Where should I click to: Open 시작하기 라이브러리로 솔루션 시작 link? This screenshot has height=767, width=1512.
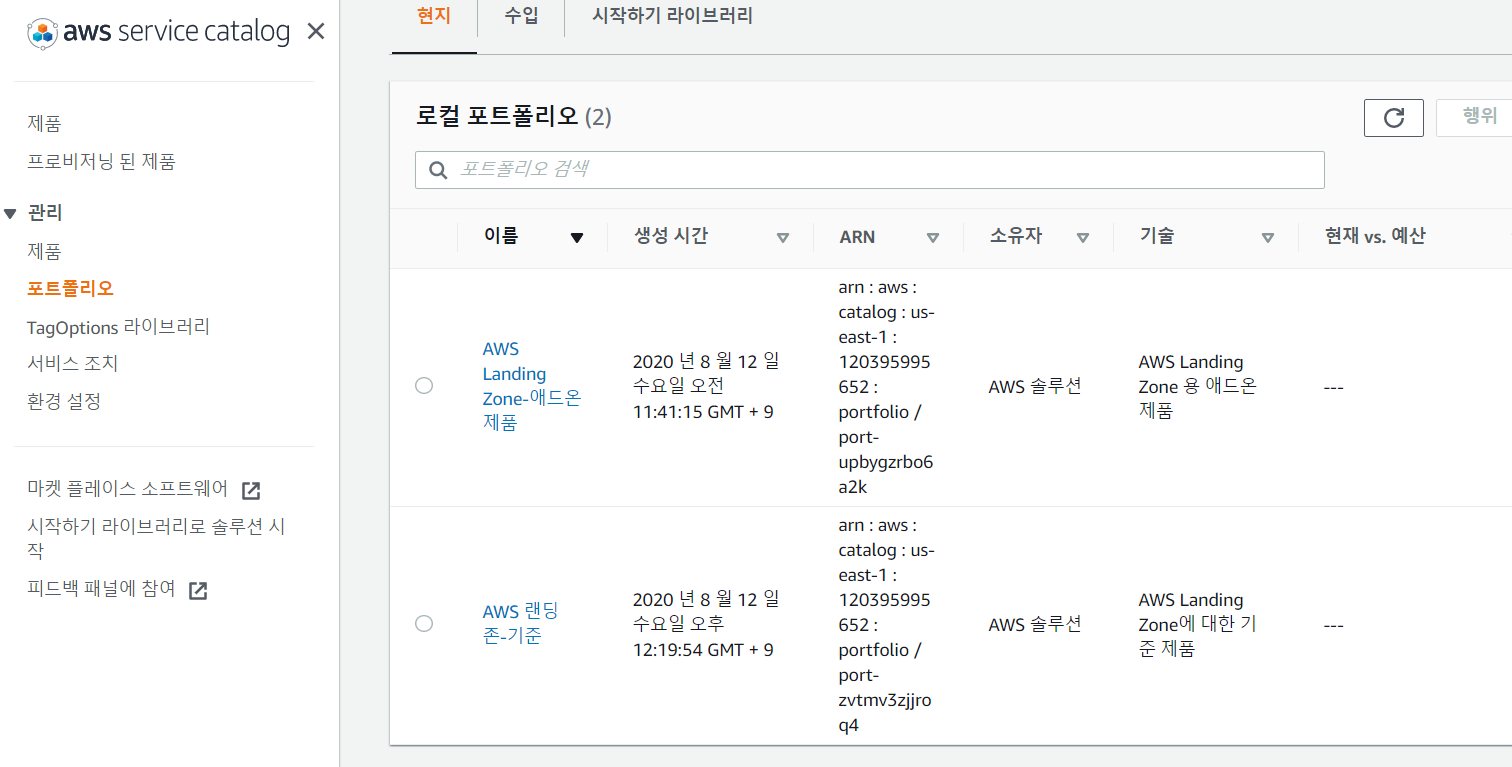pos(156,538)
